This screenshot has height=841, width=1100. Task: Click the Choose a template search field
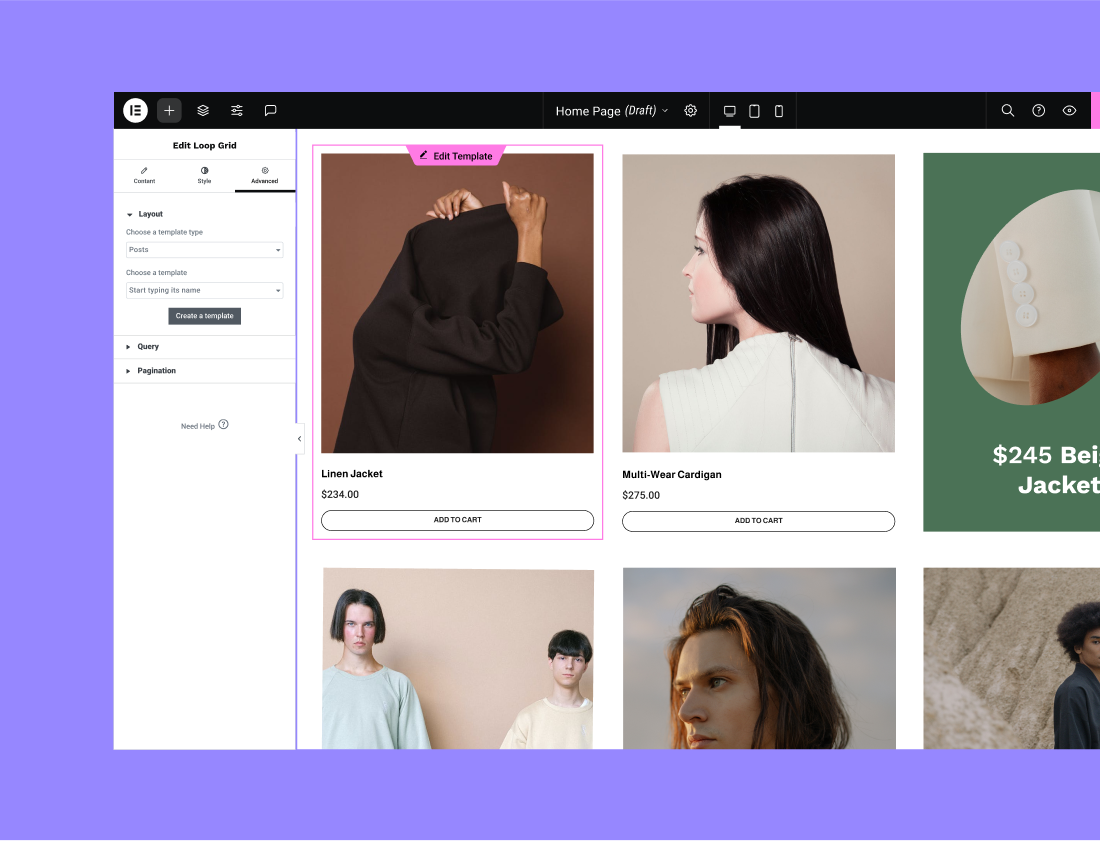(x=205, y=291)
